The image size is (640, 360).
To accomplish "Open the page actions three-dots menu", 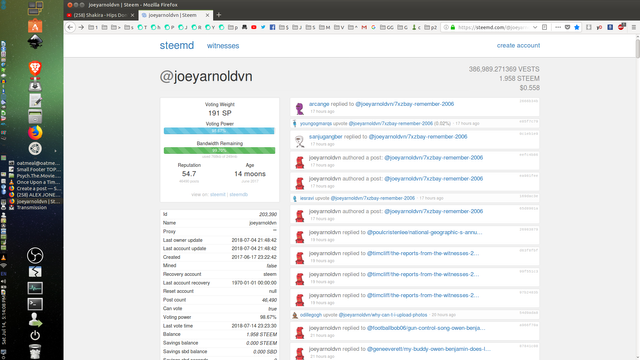I will [x=558, y=27].
